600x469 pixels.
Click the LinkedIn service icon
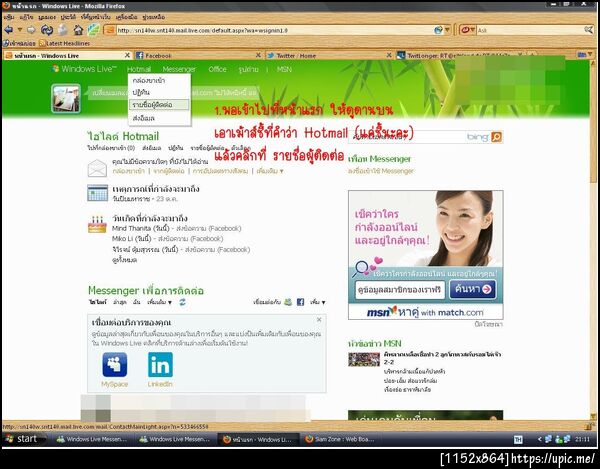click(x=160, y=365)
